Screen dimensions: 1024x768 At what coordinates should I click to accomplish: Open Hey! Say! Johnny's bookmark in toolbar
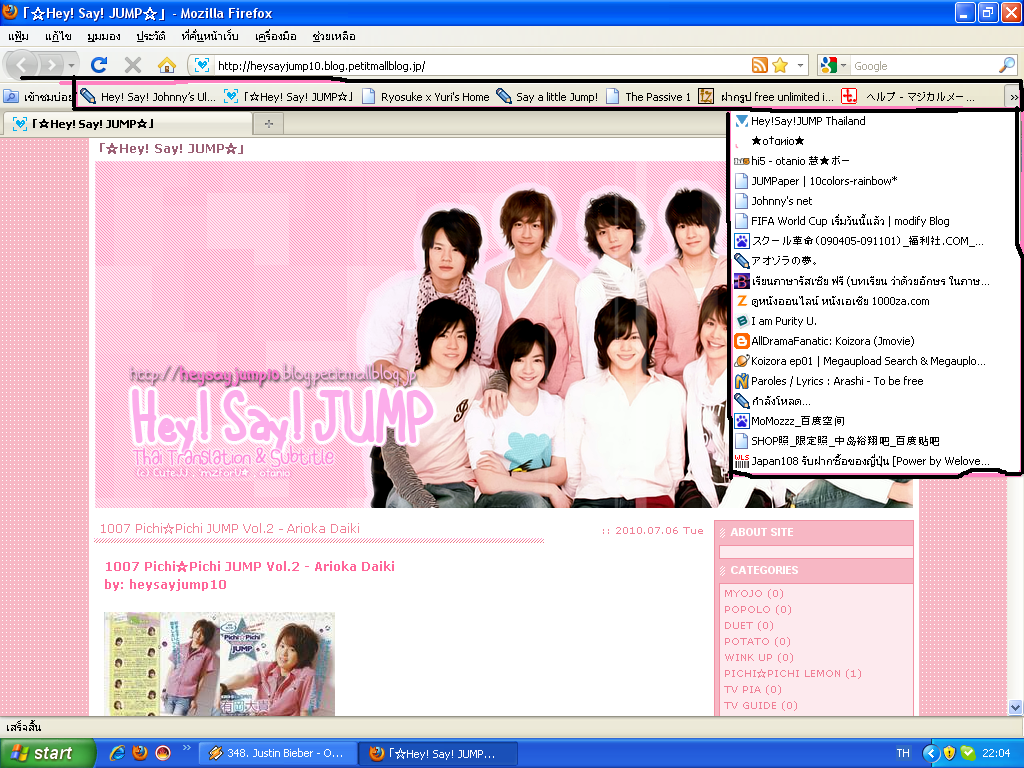pos(148,97)
